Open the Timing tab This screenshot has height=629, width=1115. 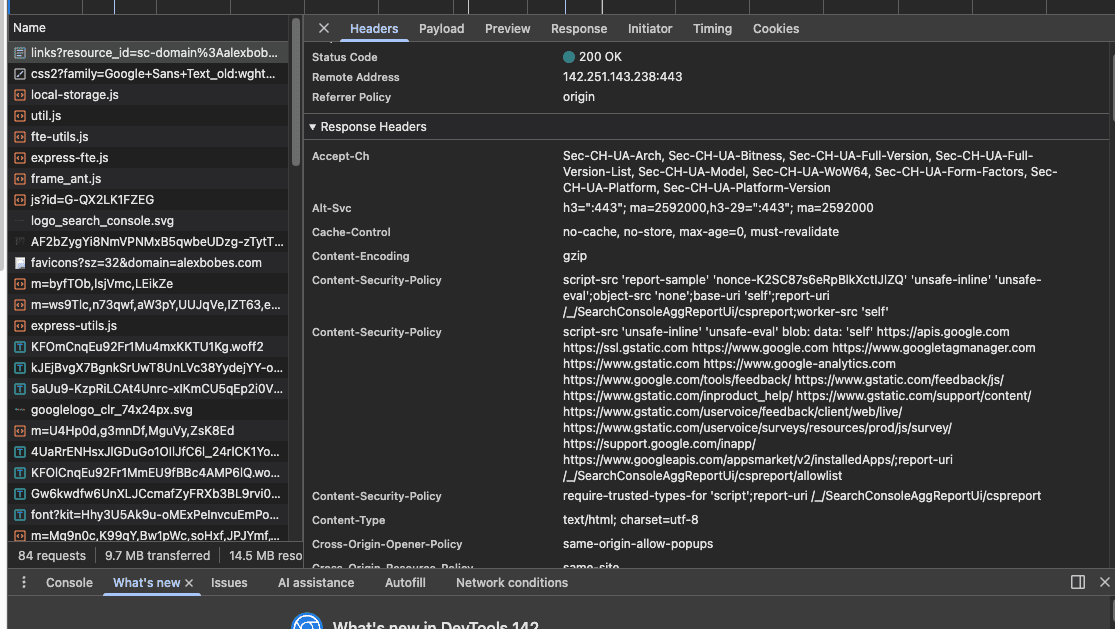pyautogui.click(x=712, y=29)
